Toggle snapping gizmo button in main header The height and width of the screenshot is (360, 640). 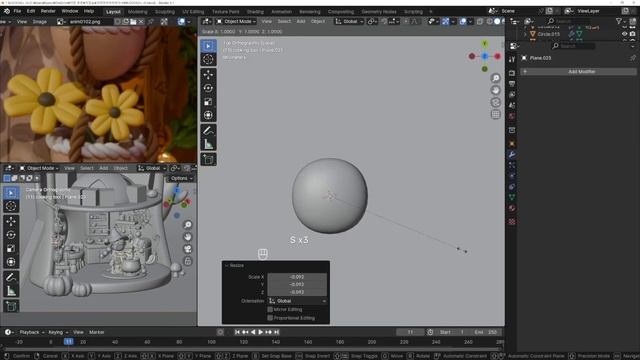coord(445,21)
